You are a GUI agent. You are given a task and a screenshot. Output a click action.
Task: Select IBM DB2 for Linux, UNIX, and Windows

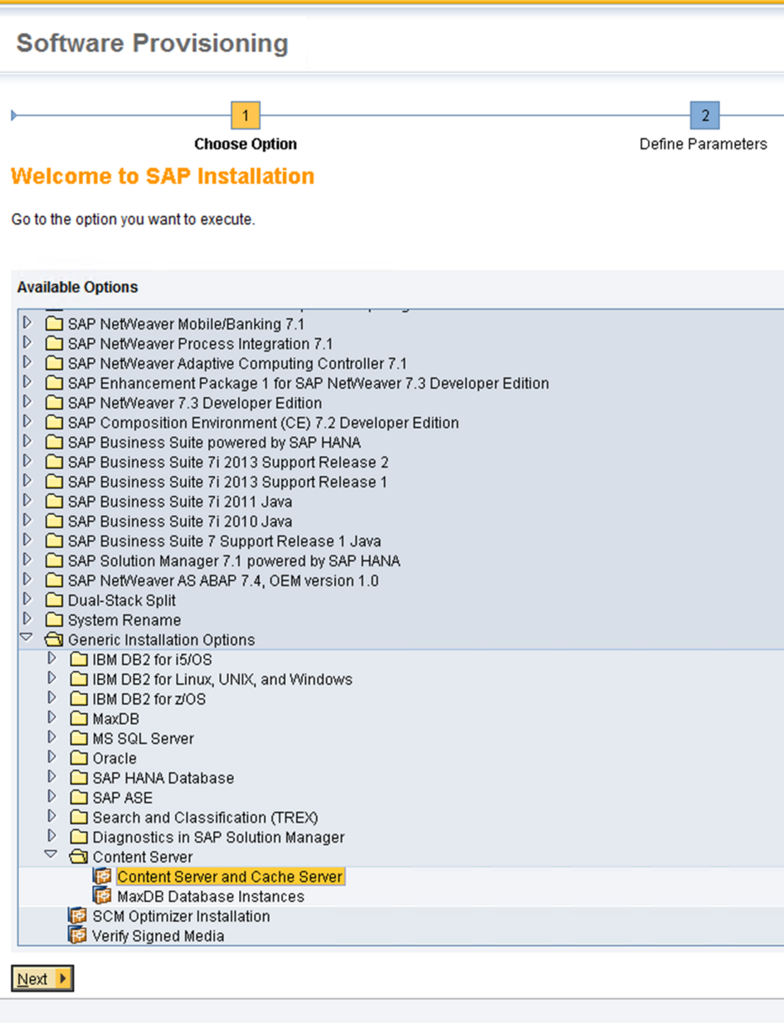click(x=222, y=679)
